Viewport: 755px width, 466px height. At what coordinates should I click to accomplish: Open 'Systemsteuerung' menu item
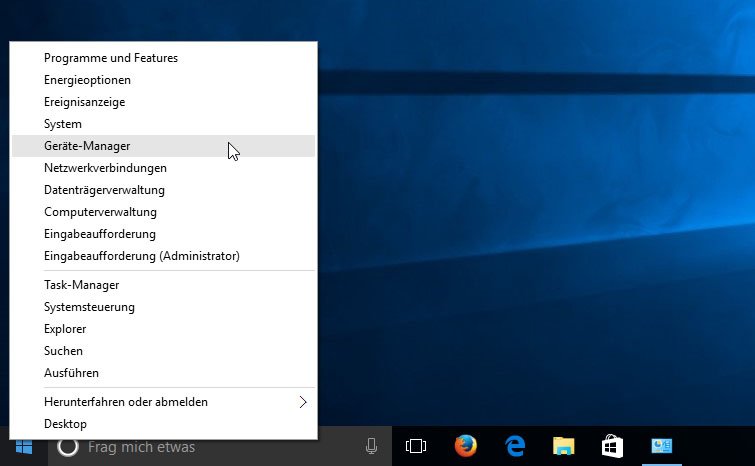coord(89,307)
